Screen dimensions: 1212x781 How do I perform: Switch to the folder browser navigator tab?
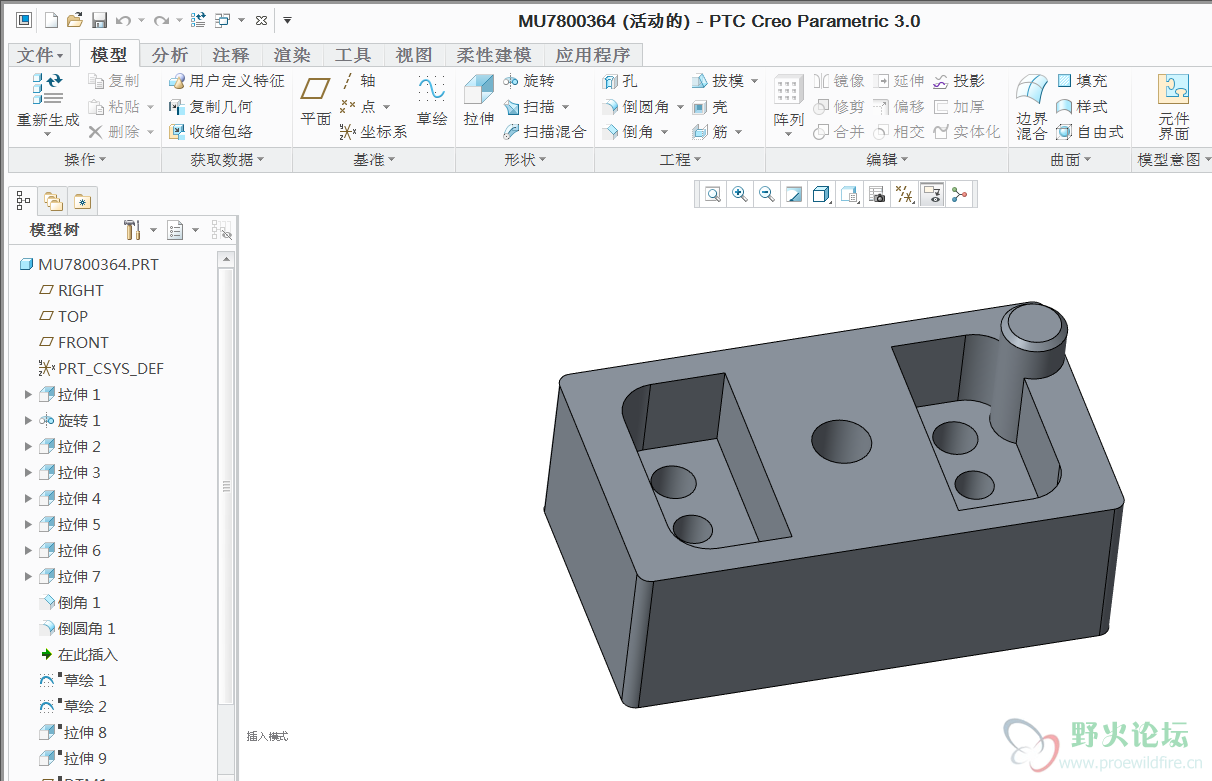click(53, 201)
